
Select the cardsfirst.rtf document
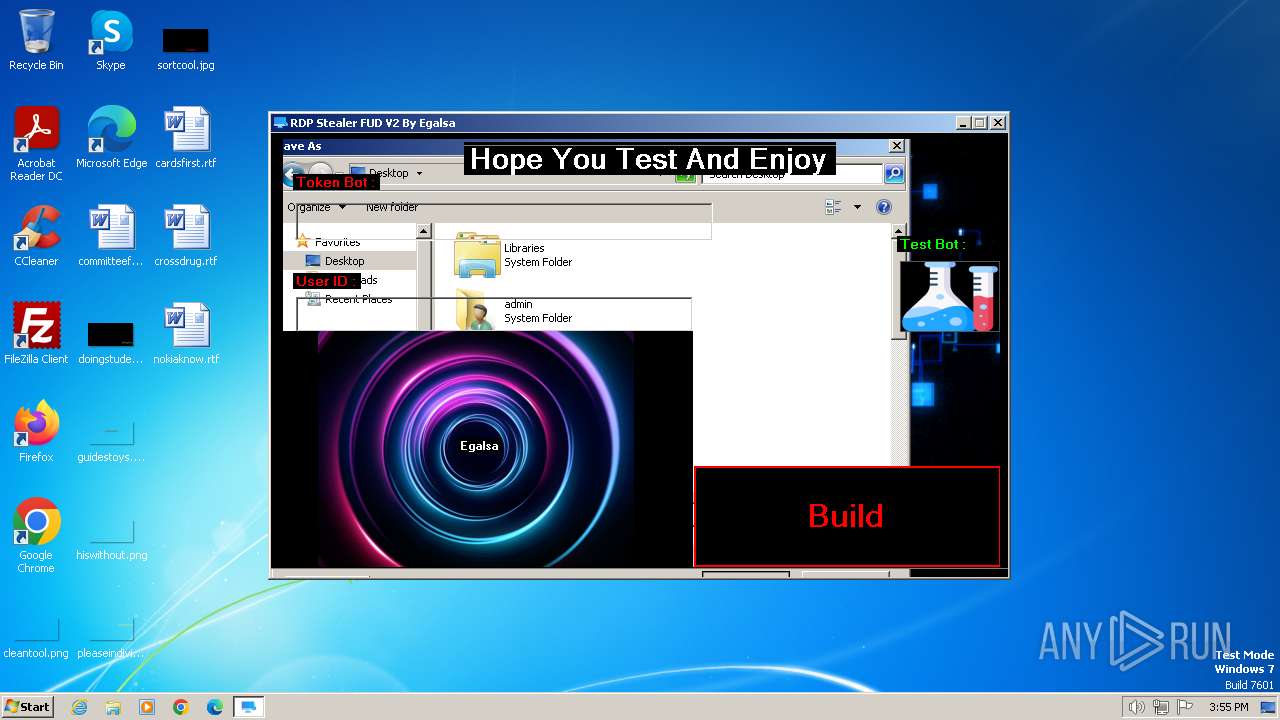point(186,138)
